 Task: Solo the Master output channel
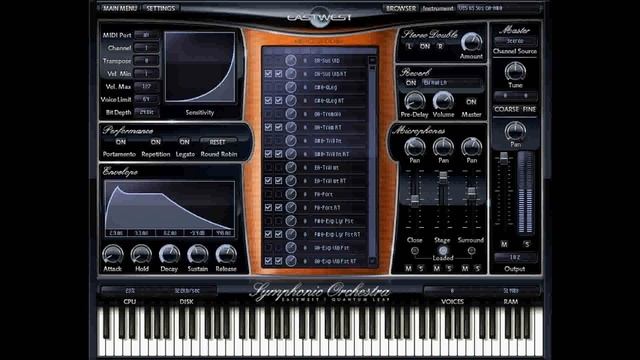click(x=527, y=244)
